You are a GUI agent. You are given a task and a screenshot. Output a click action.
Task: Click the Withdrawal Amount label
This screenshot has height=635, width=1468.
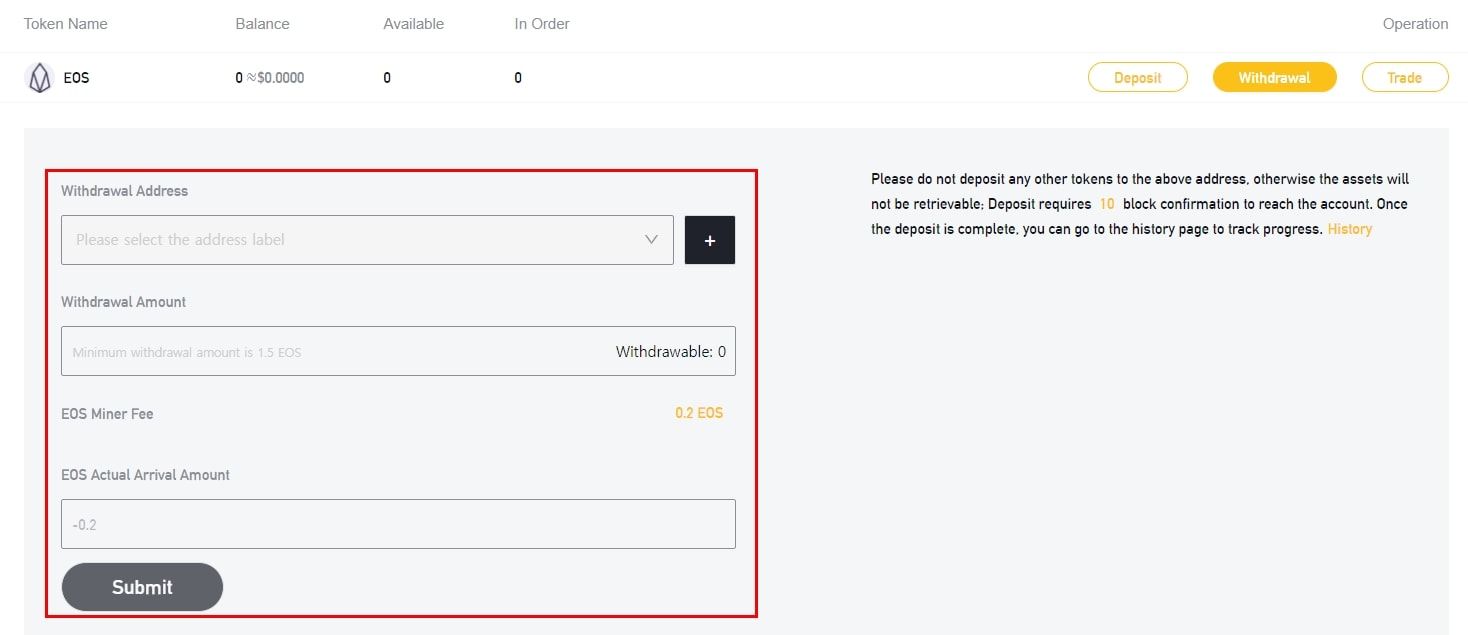[124, 302]
